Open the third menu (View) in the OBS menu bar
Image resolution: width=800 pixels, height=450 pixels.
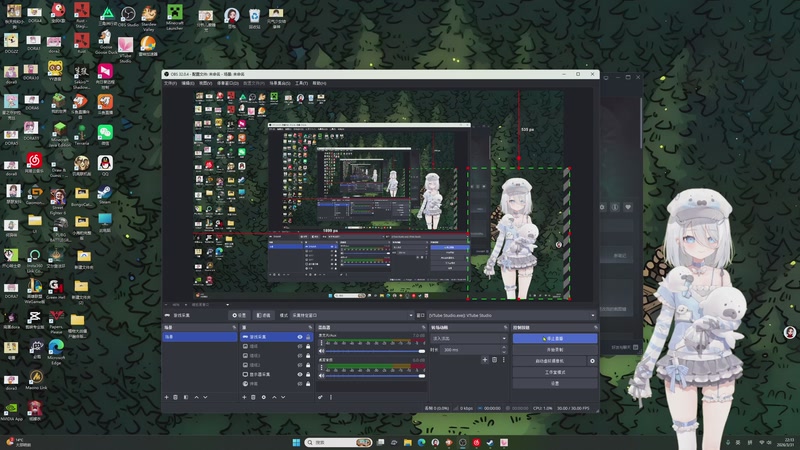205,83
